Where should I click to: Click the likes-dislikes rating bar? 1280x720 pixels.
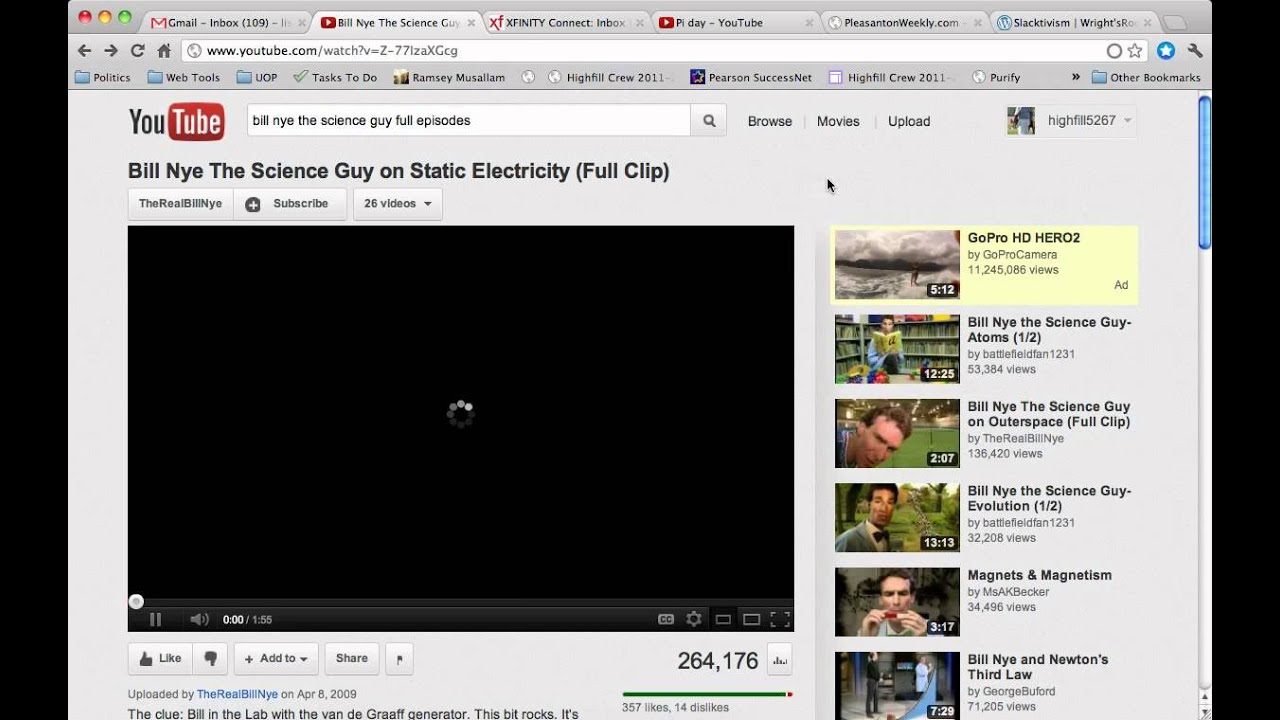(707, 694)
